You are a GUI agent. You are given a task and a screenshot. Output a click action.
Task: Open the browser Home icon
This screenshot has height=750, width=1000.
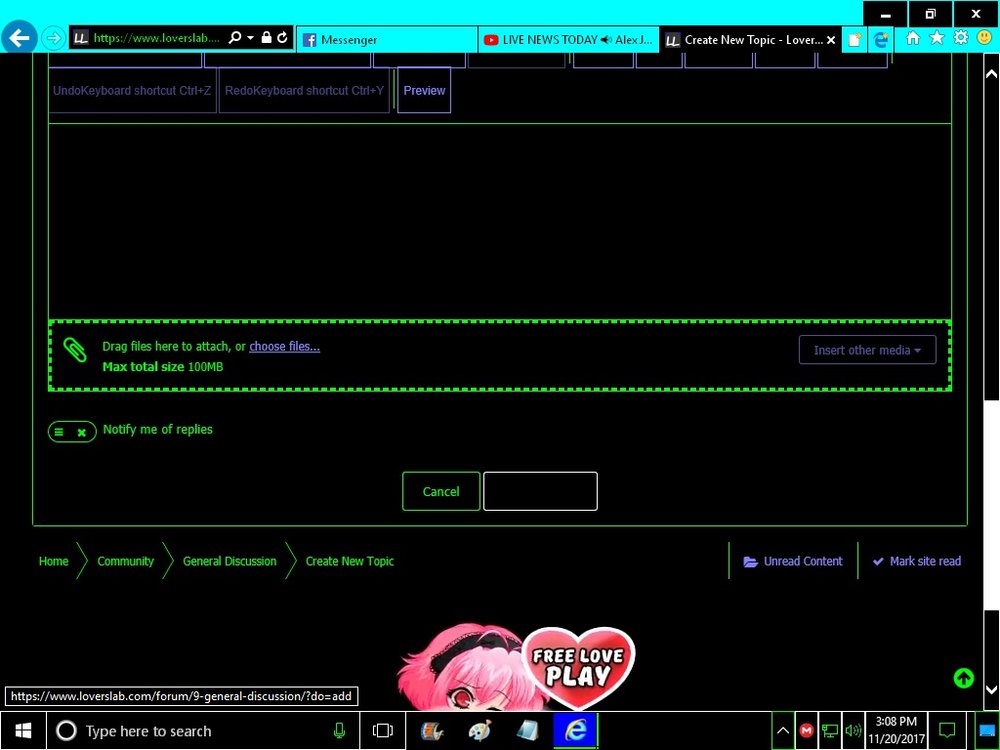(x=913, y=38)
